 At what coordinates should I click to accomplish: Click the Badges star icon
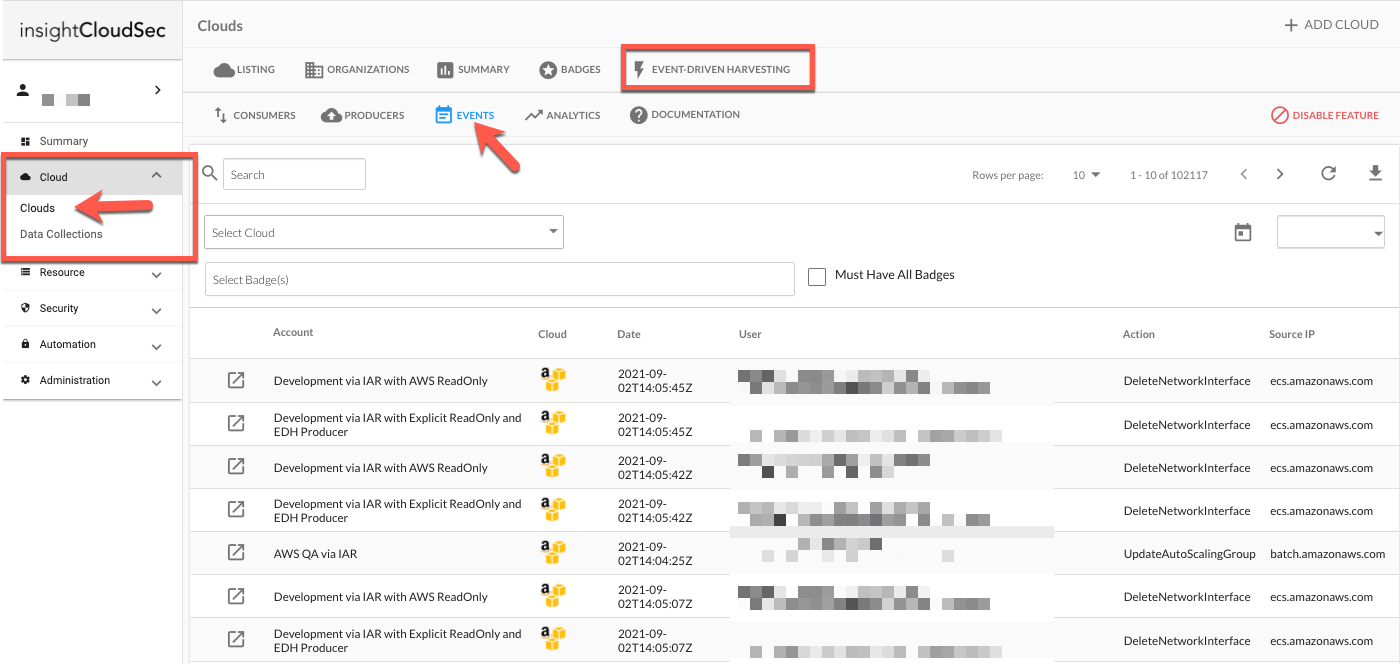[x=548, y=70]
